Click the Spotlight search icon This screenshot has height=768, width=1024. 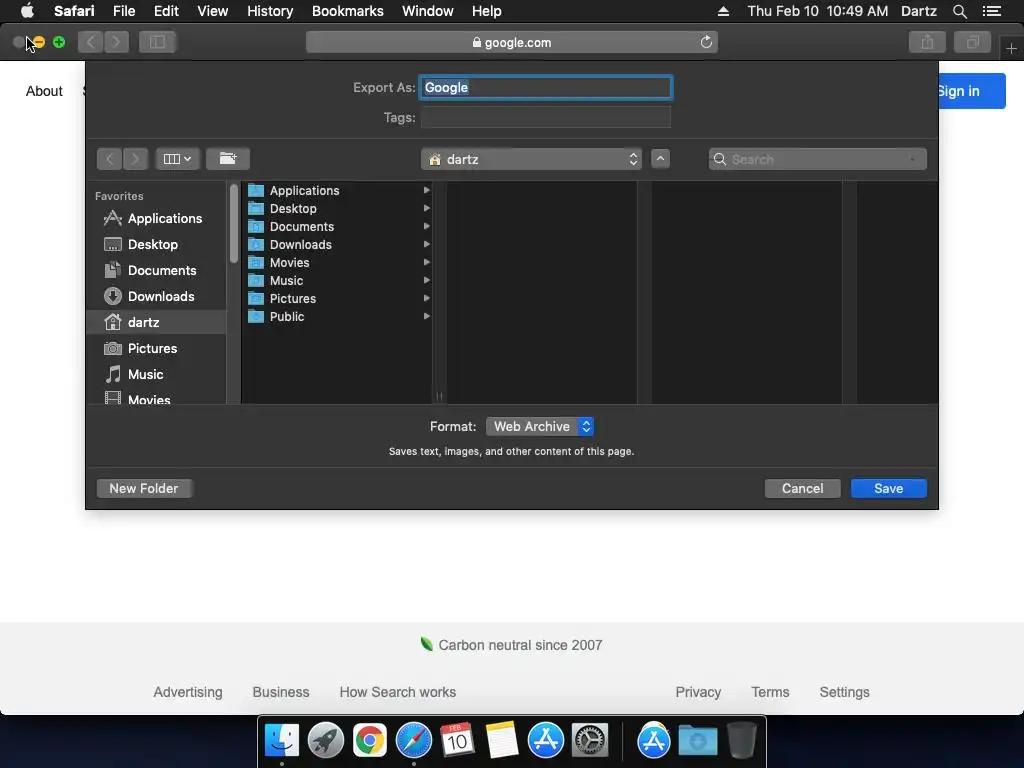pyautogui.click(x=959, y=11)
